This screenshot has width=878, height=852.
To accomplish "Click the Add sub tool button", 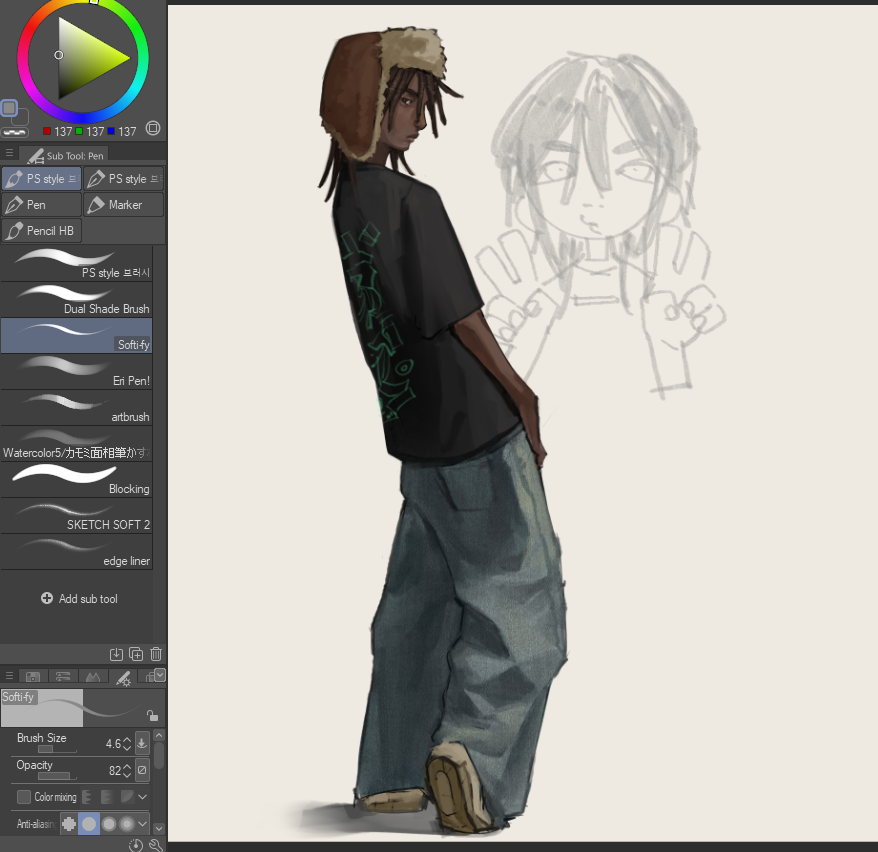I will pyautogui.click(x=79, y=598).
